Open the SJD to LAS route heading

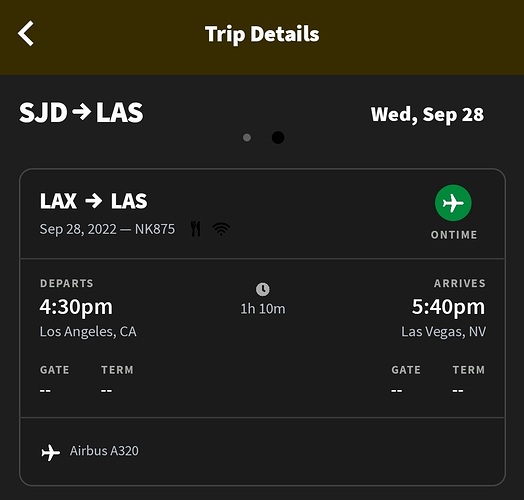(81, 112)
